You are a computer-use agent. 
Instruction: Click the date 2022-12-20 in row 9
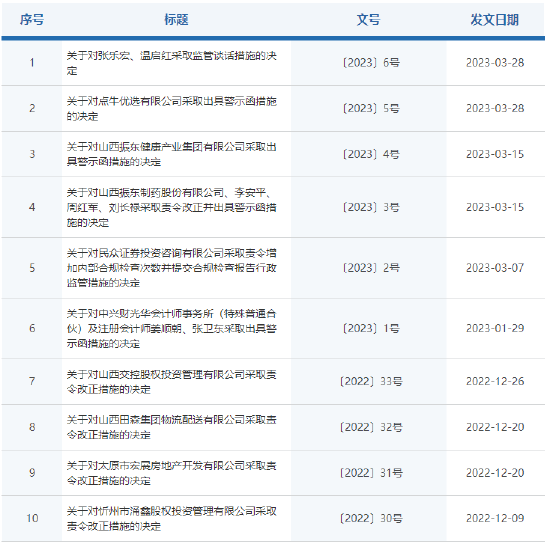pos(495,473)
